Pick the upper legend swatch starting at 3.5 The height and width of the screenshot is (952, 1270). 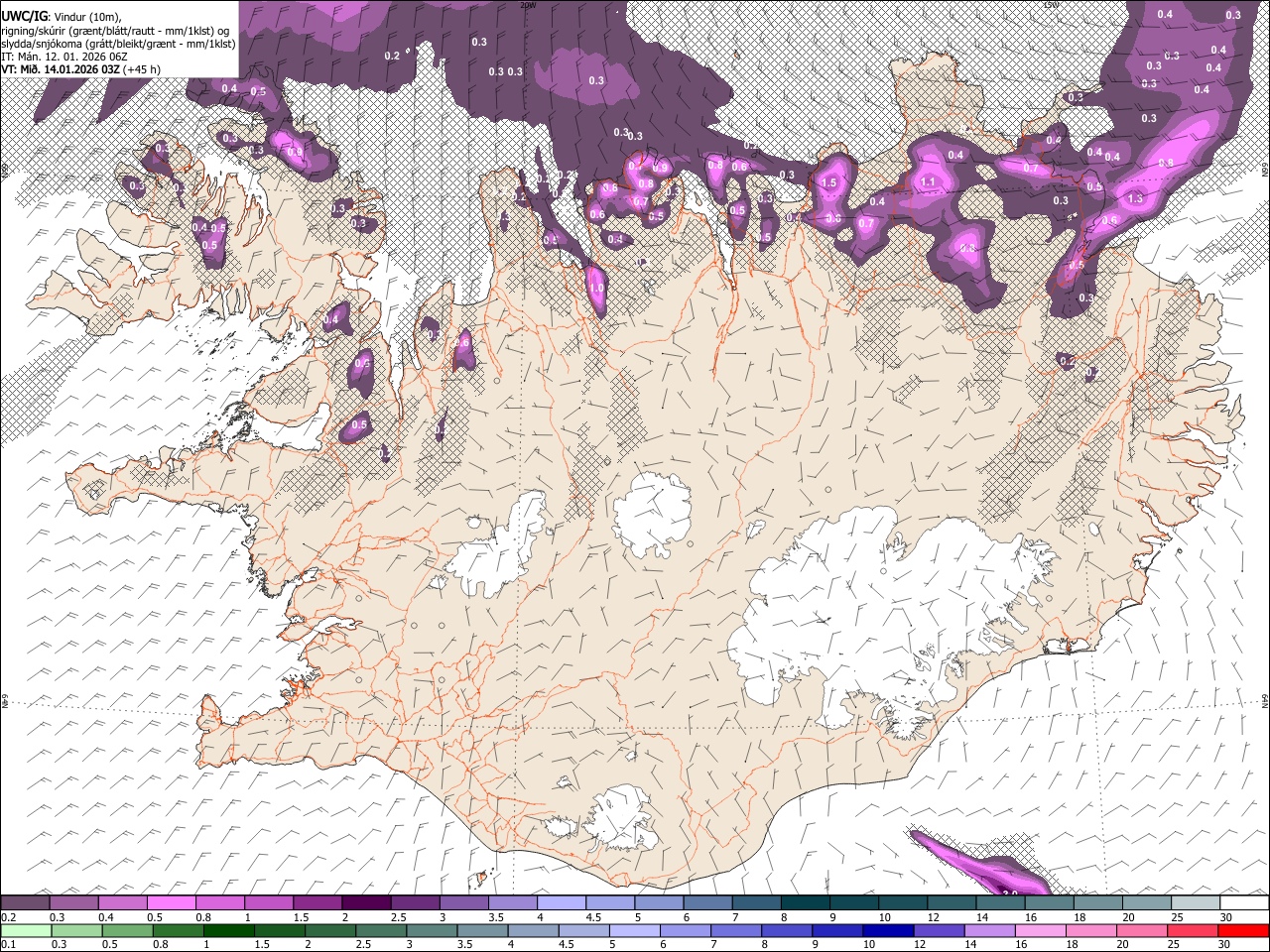click(x=512, y=903)
